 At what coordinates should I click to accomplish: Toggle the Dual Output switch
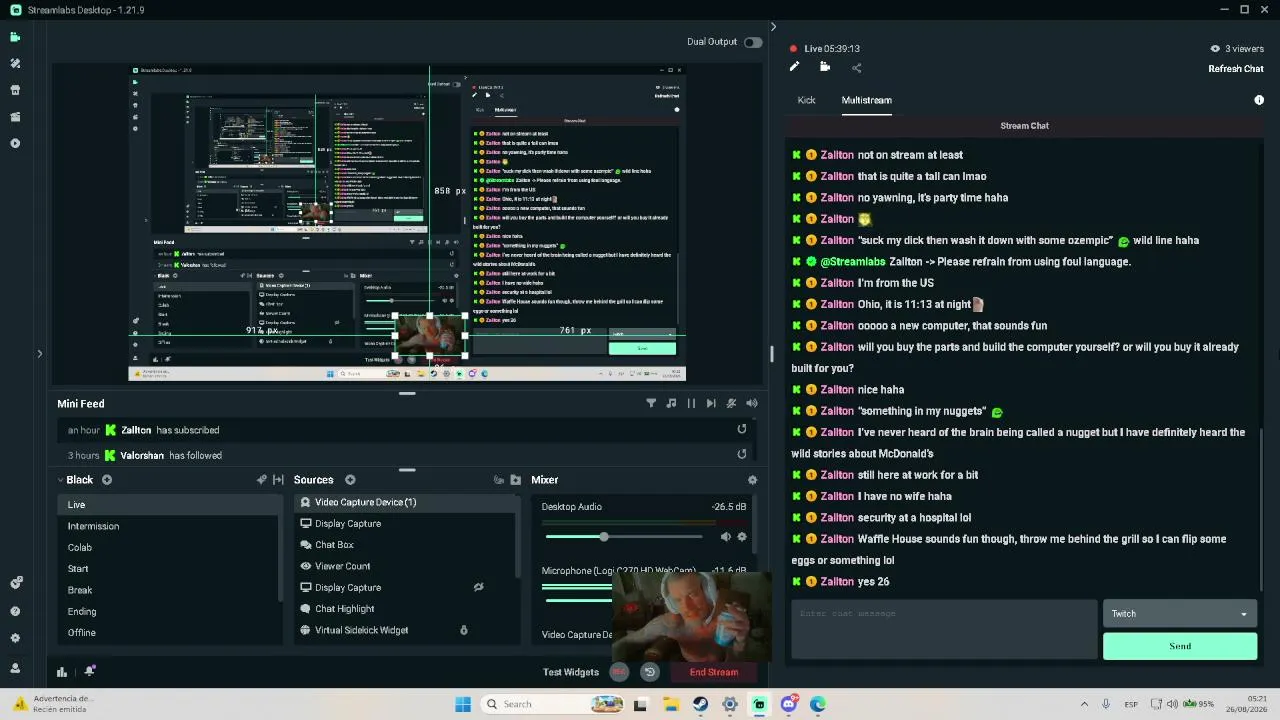click(x=753, y=42)
